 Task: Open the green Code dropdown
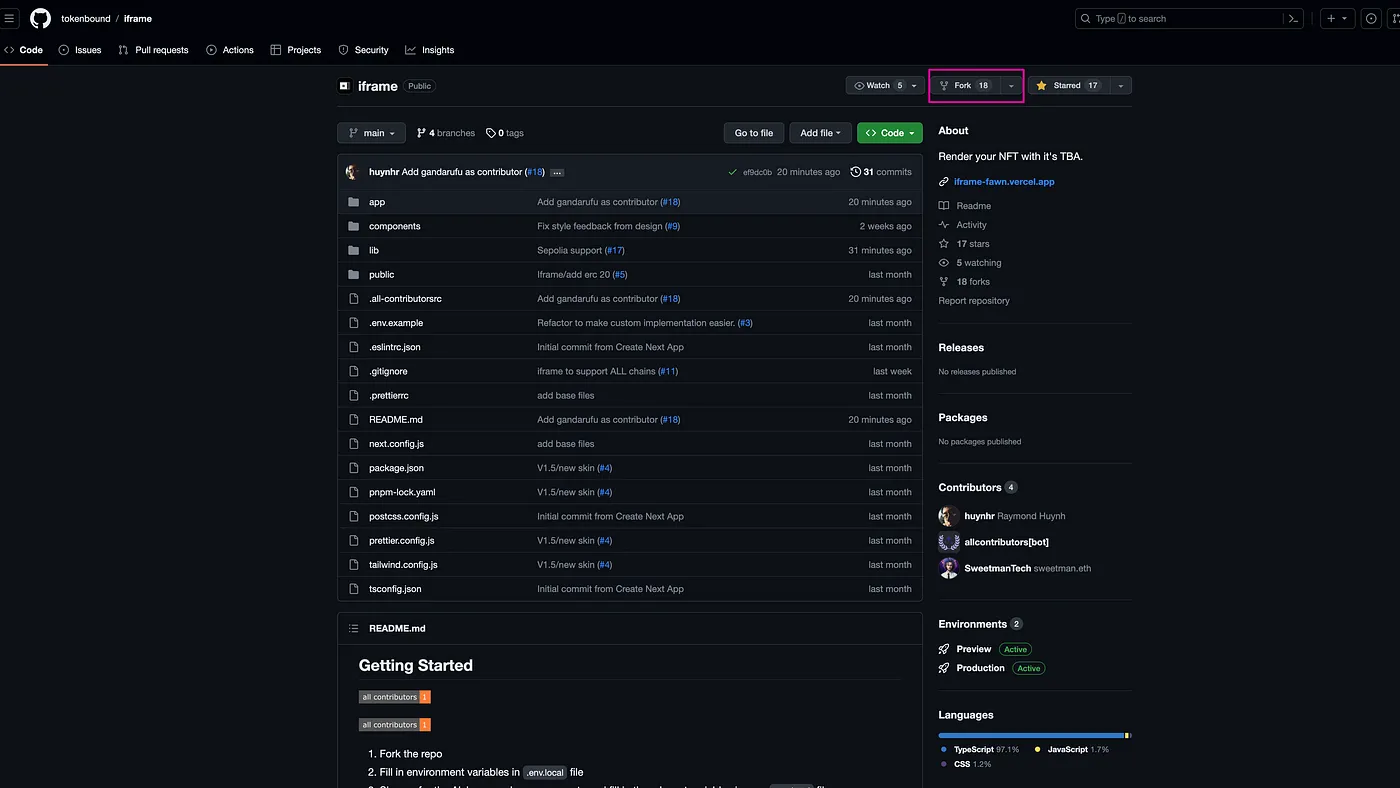[890, 133]
